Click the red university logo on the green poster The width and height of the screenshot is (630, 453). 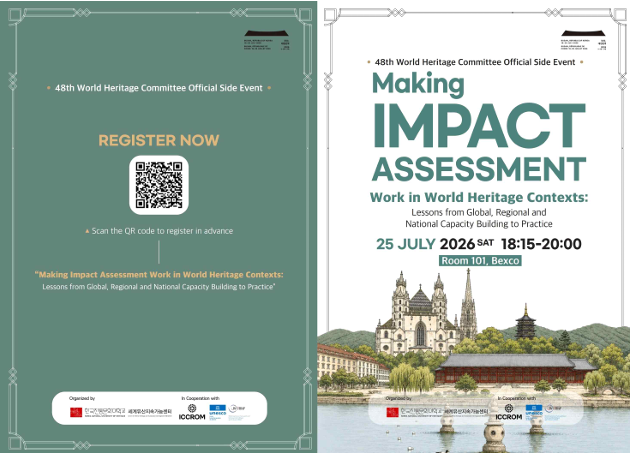[76, 412]
